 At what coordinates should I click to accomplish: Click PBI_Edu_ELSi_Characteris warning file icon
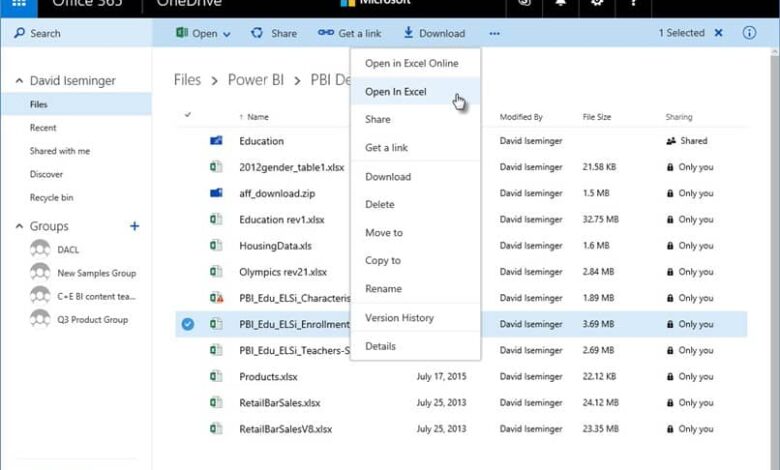tap(216, 298)
